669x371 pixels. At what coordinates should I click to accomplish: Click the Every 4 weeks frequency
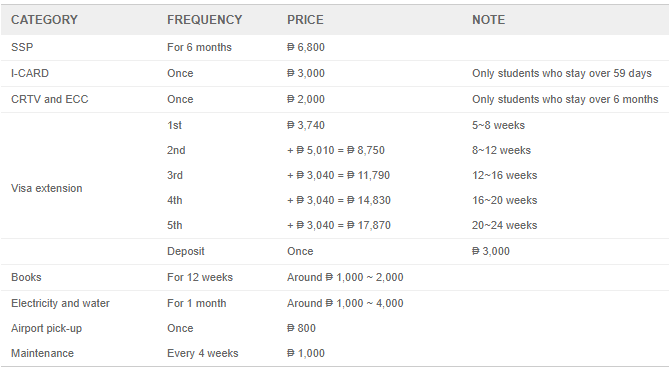203,353
